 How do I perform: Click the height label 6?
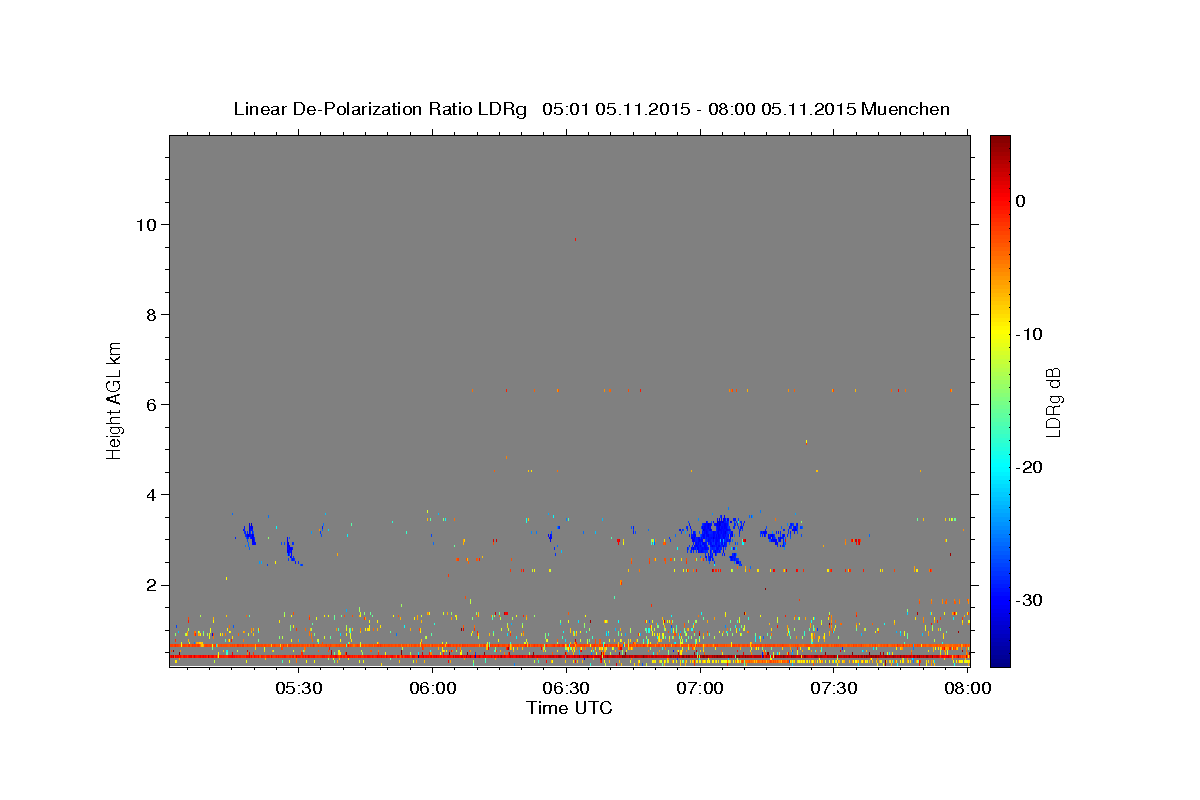point(152,405)
